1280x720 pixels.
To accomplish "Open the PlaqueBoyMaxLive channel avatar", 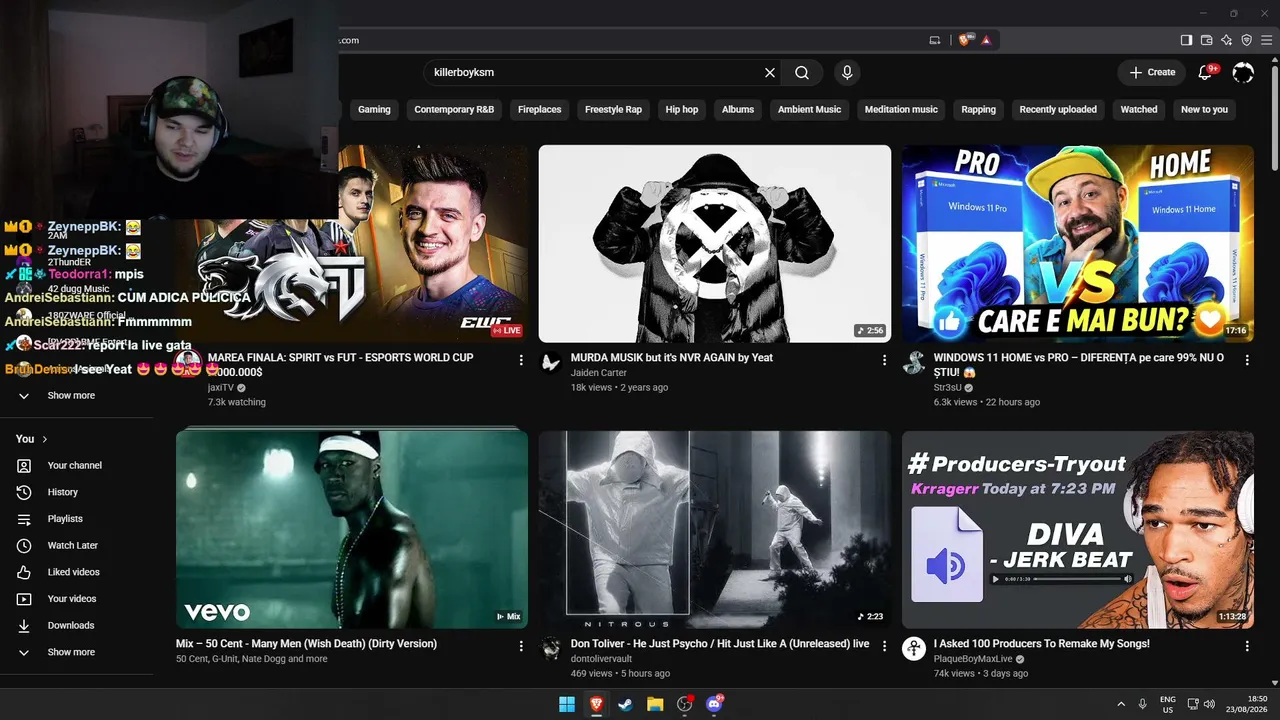I will click(x=914, y=648).
